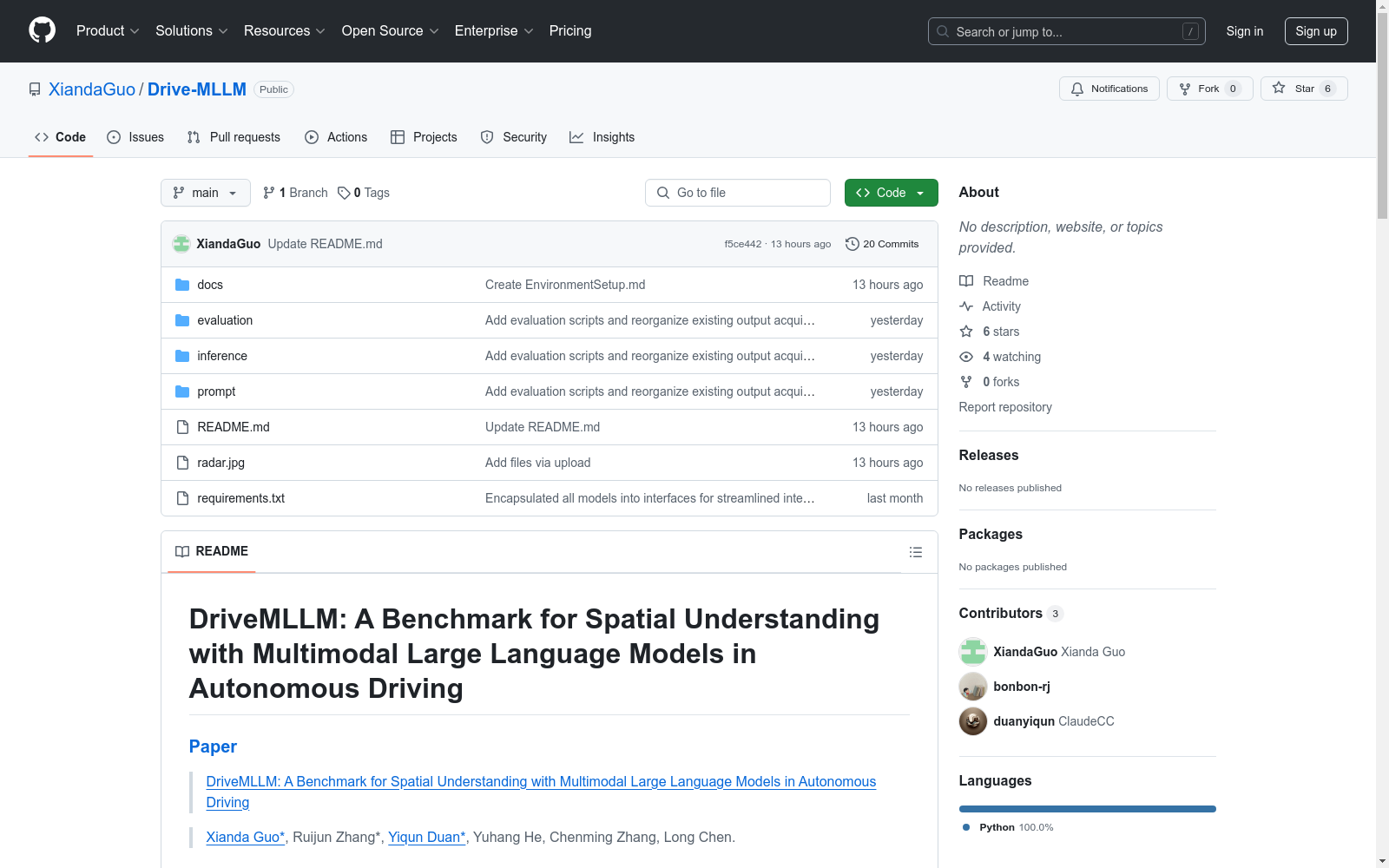1389x868 pixels.
Task: Open the green Code dropdown button
Action: click(x=891, y=193)
